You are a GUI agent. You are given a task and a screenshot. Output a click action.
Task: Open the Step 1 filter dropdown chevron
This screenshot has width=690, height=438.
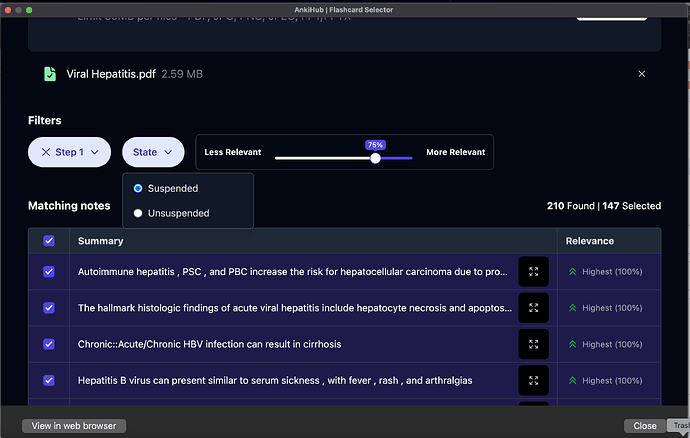[x=95, y=152]
